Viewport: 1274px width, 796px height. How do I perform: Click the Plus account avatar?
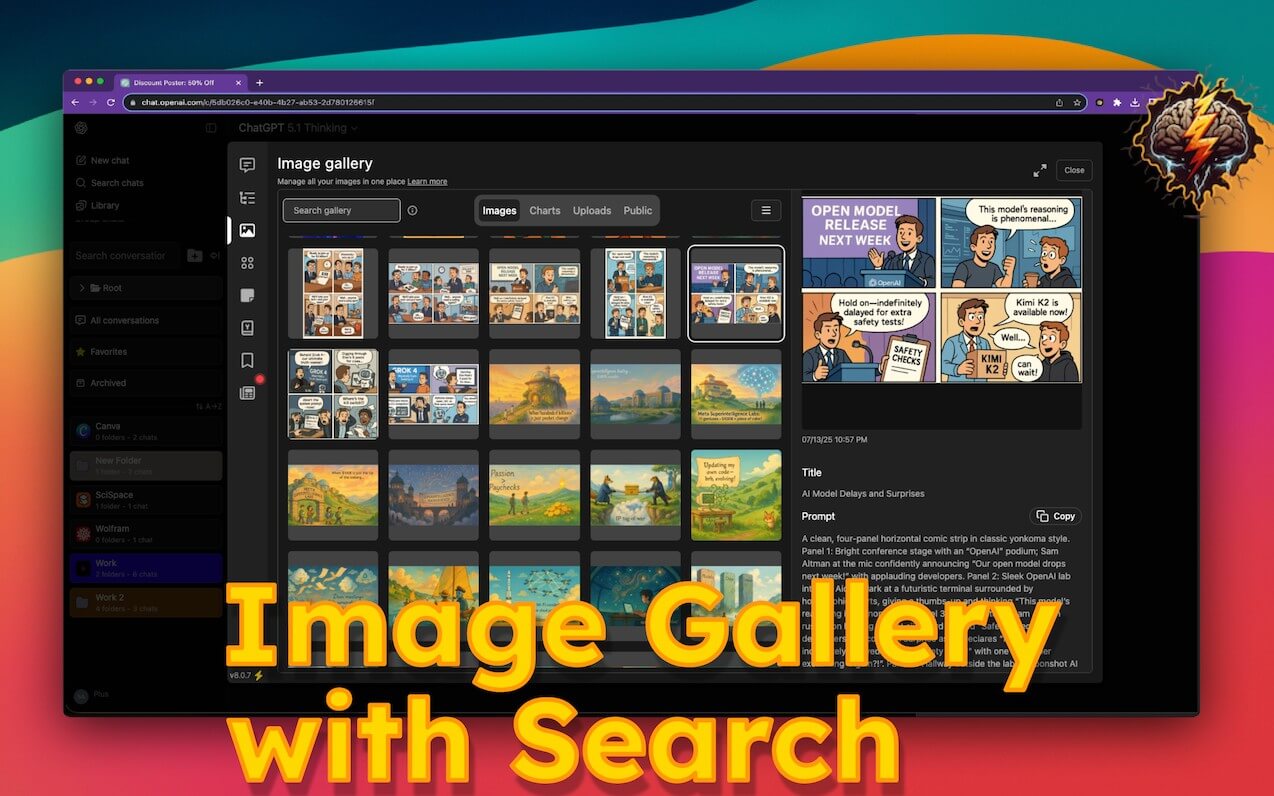[81, 695]
